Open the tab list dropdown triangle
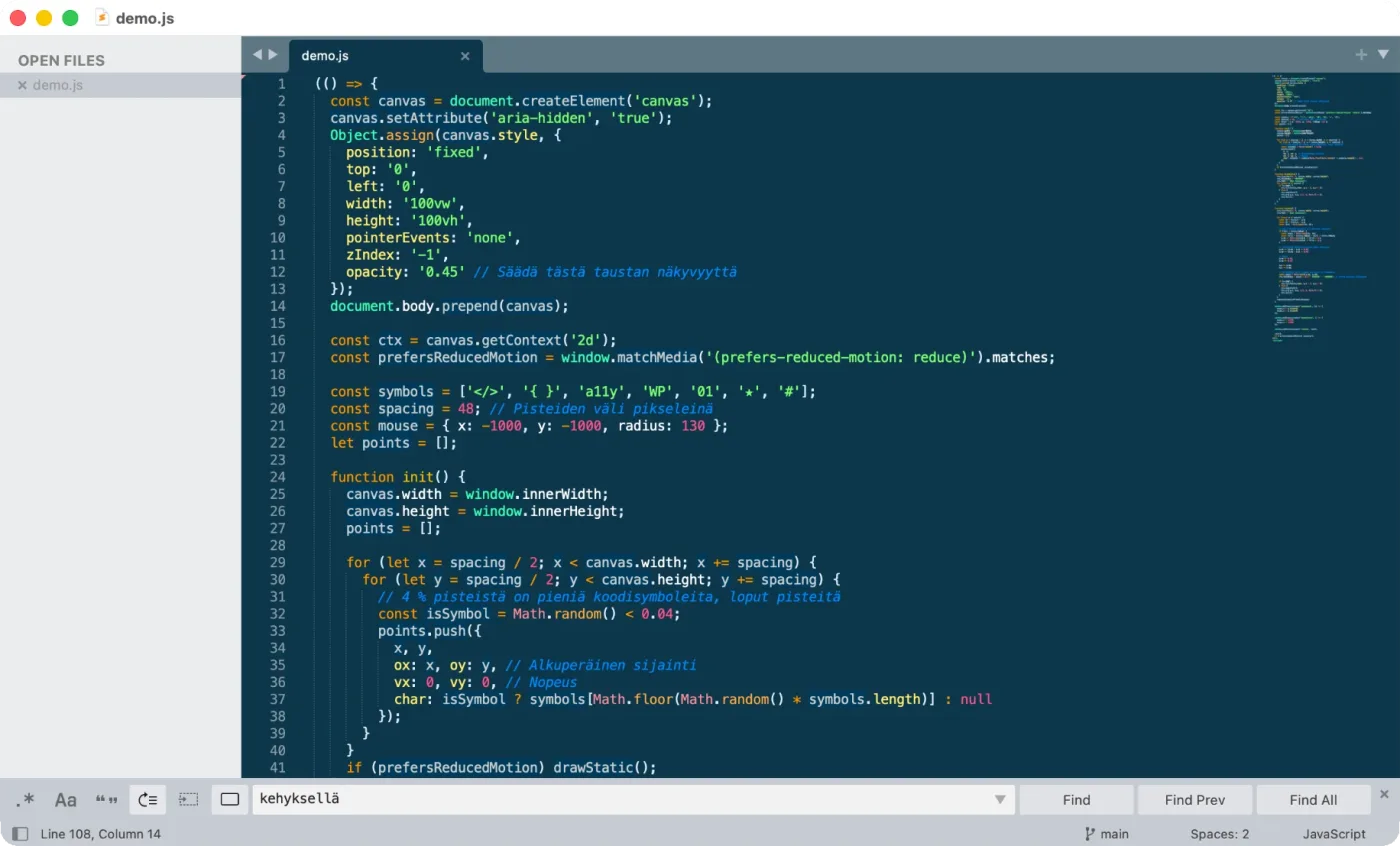The height and width of the screenshot is (846, 1400). [1383, 55]
